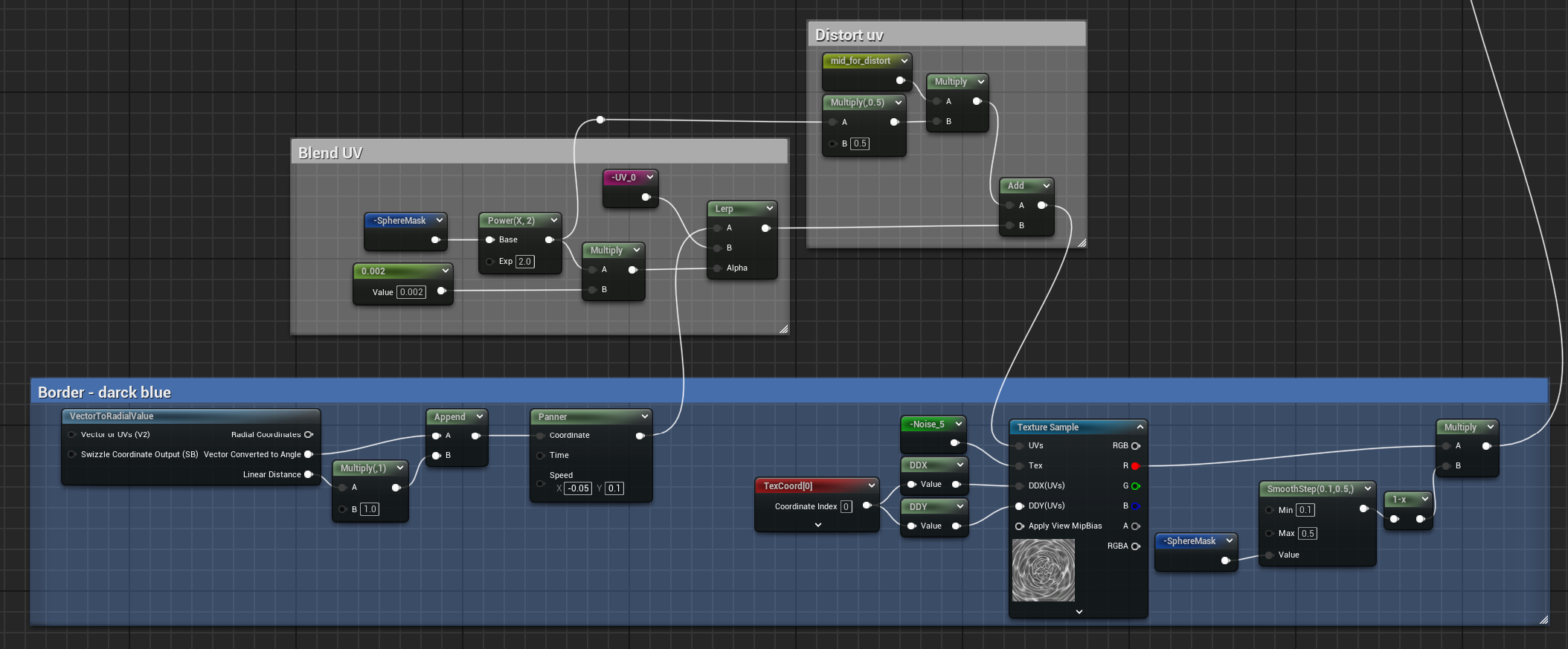Click the Texture Sample preview thumbnail
This screenshot has height=649, width=1568.
(1044, 570)
